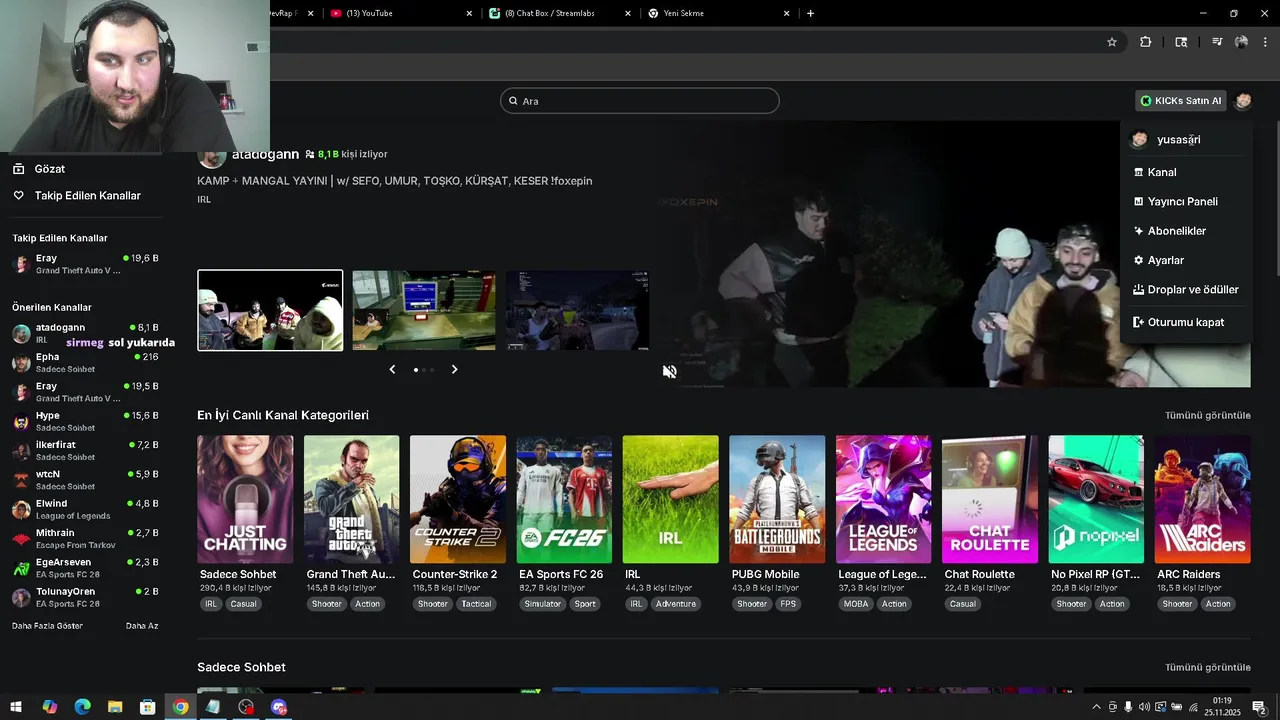Open the user avatar beside KICKs Satın Al
Screen dimensions: 1280x720
[x=1243, y=100]
